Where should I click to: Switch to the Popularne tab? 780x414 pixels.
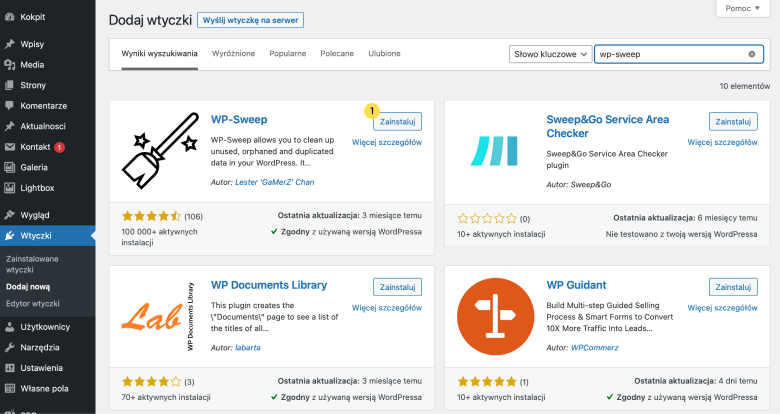[288, 53]
